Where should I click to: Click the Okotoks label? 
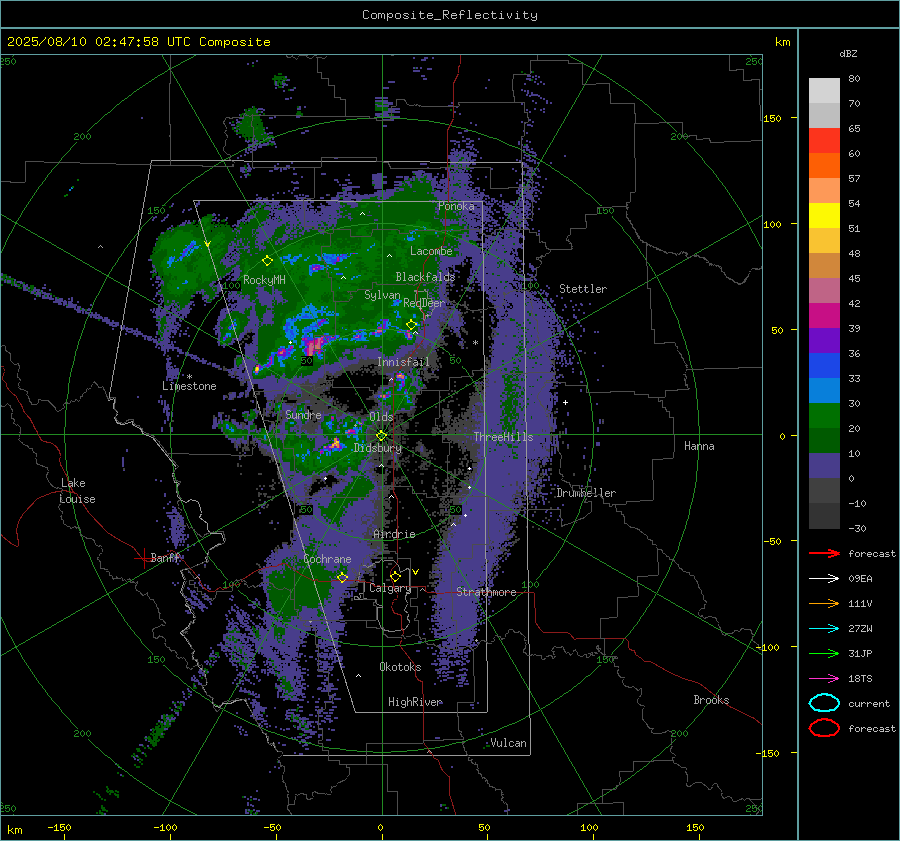400,667
